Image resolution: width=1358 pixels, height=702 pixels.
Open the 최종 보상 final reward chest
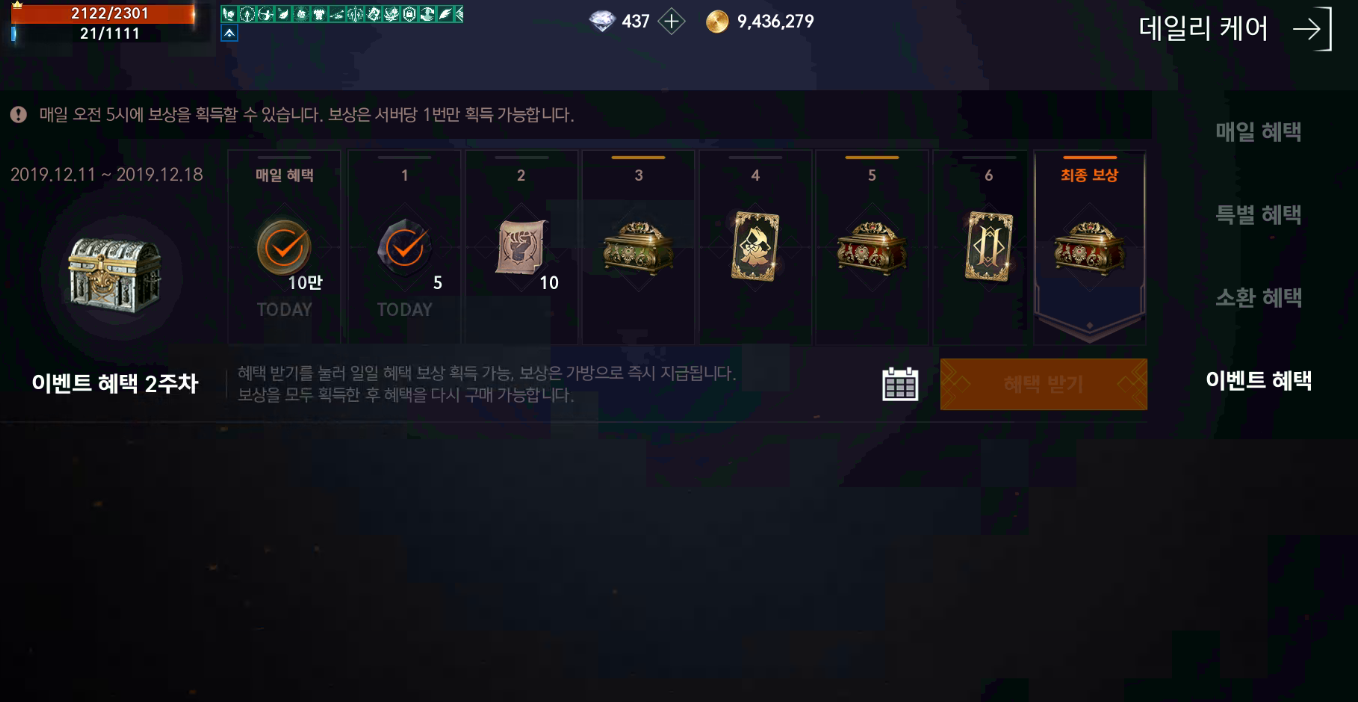[1089, 247]
